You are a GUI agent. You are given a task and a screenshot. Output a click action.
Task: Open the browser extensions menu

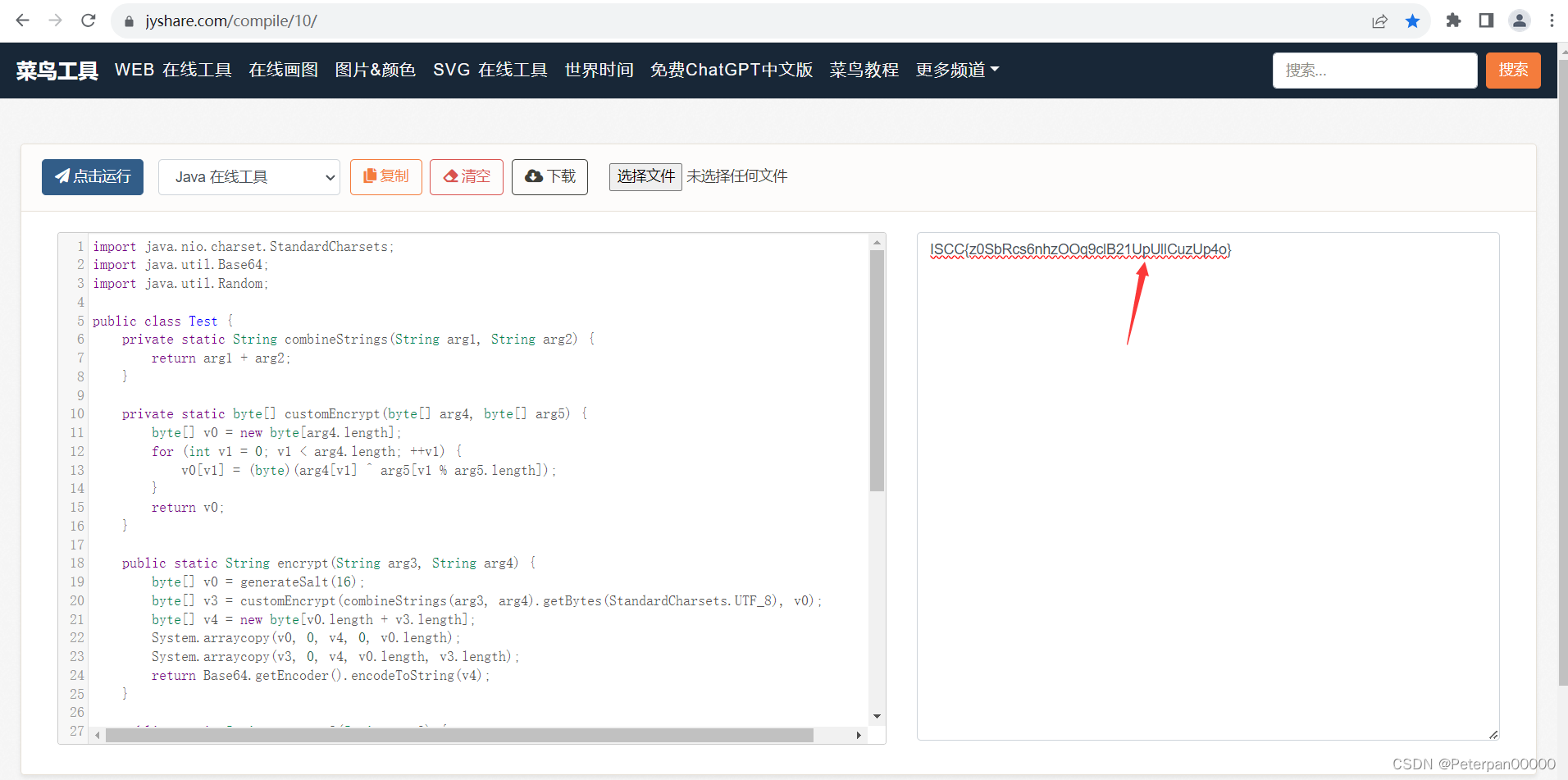(x=1453, y=21)
